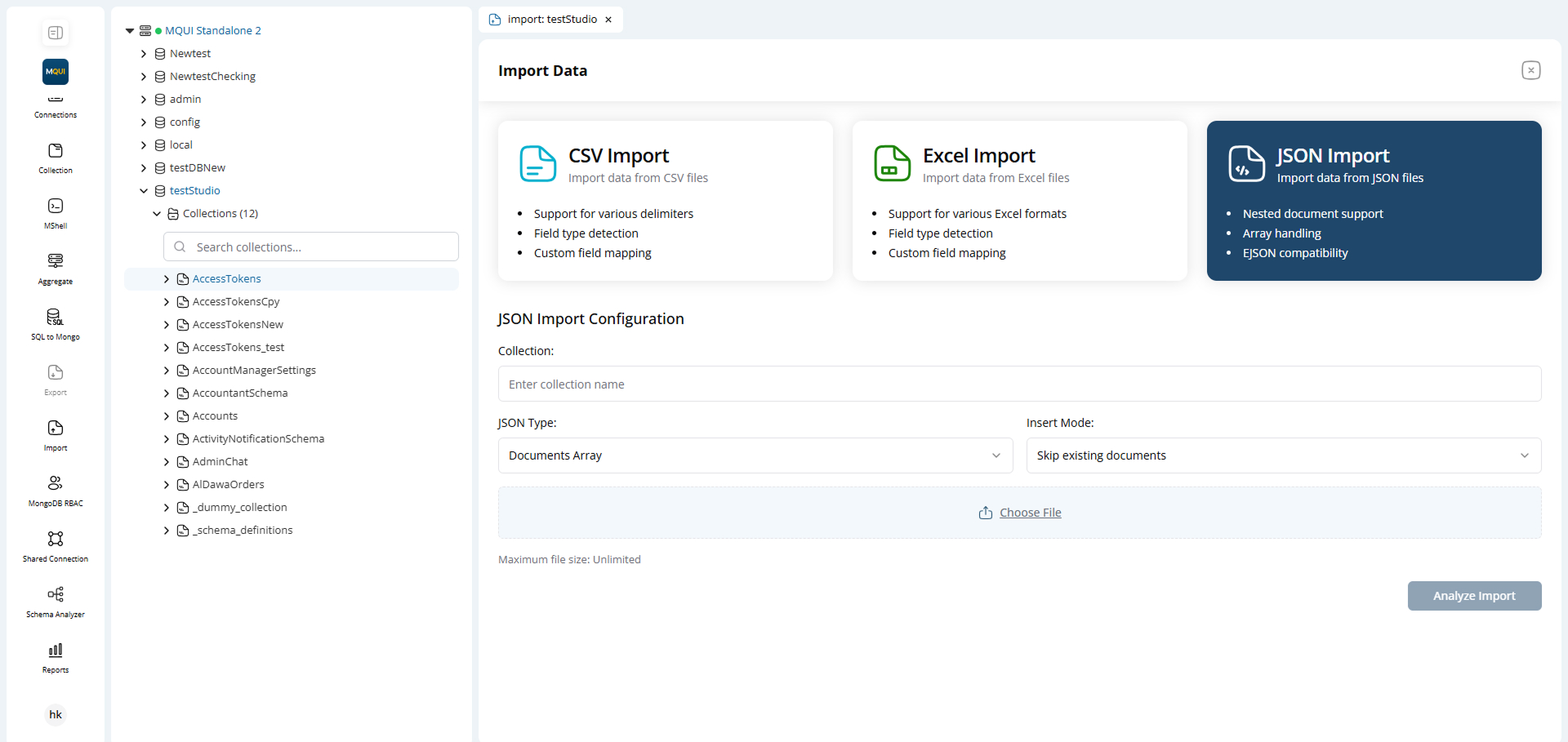This screenshot has width=1568, height=742.
Task: Click the Enter collection name field
Action: click(x=1019, y=384)
